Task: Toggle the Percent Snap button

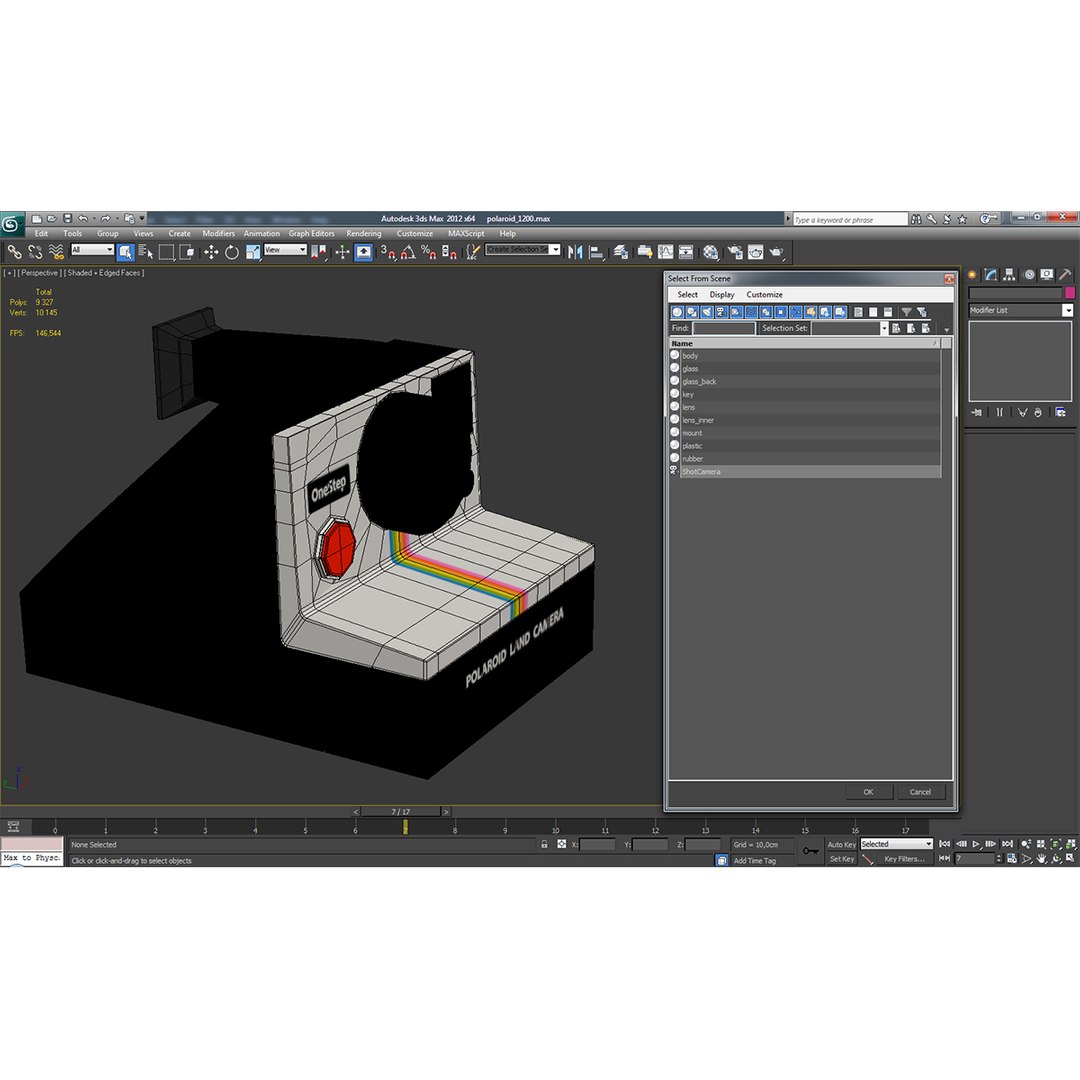Action: click(428, 252)
